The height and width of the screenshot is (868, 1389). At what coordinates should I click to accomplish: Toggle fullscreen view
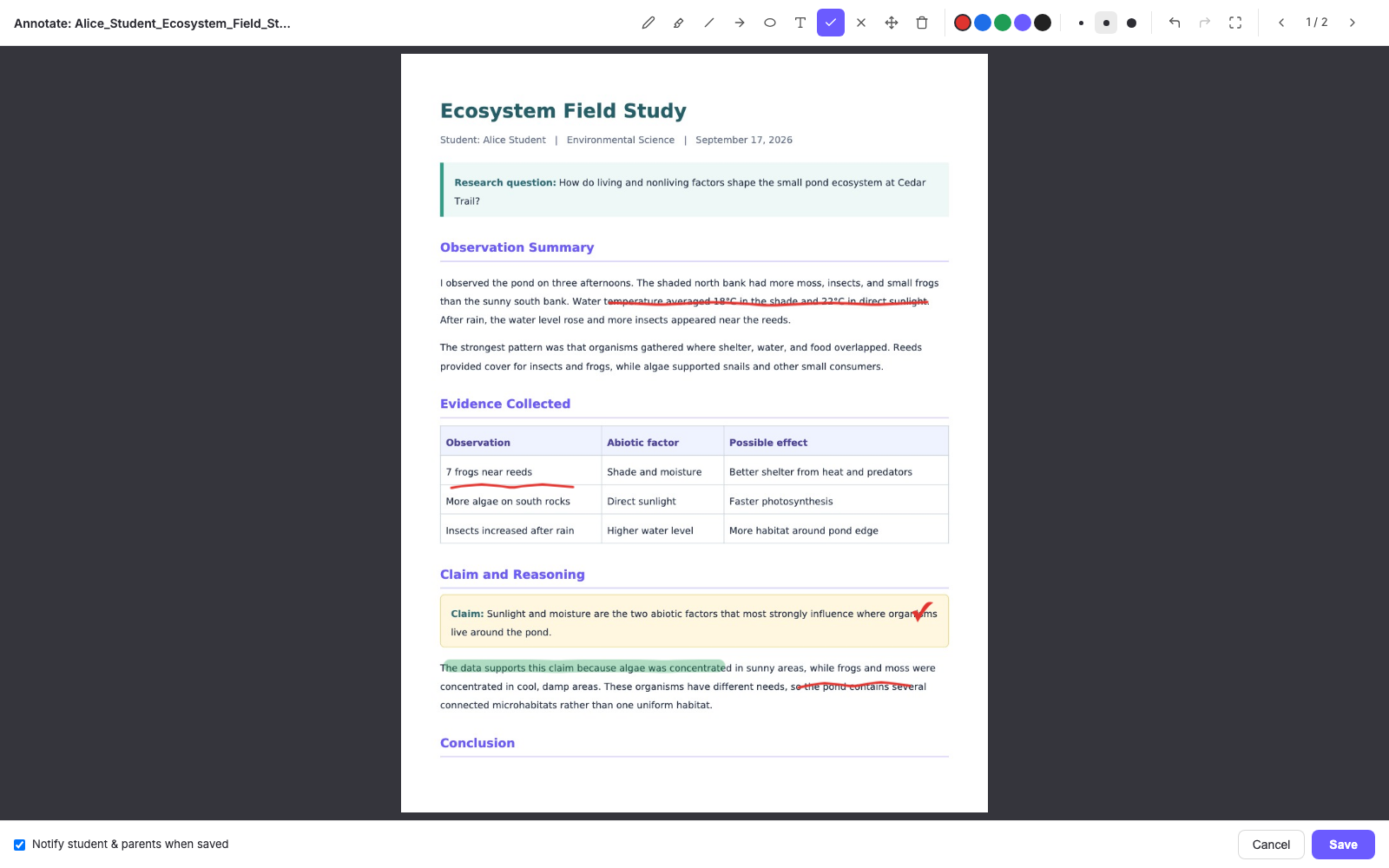coord(1235,23)
